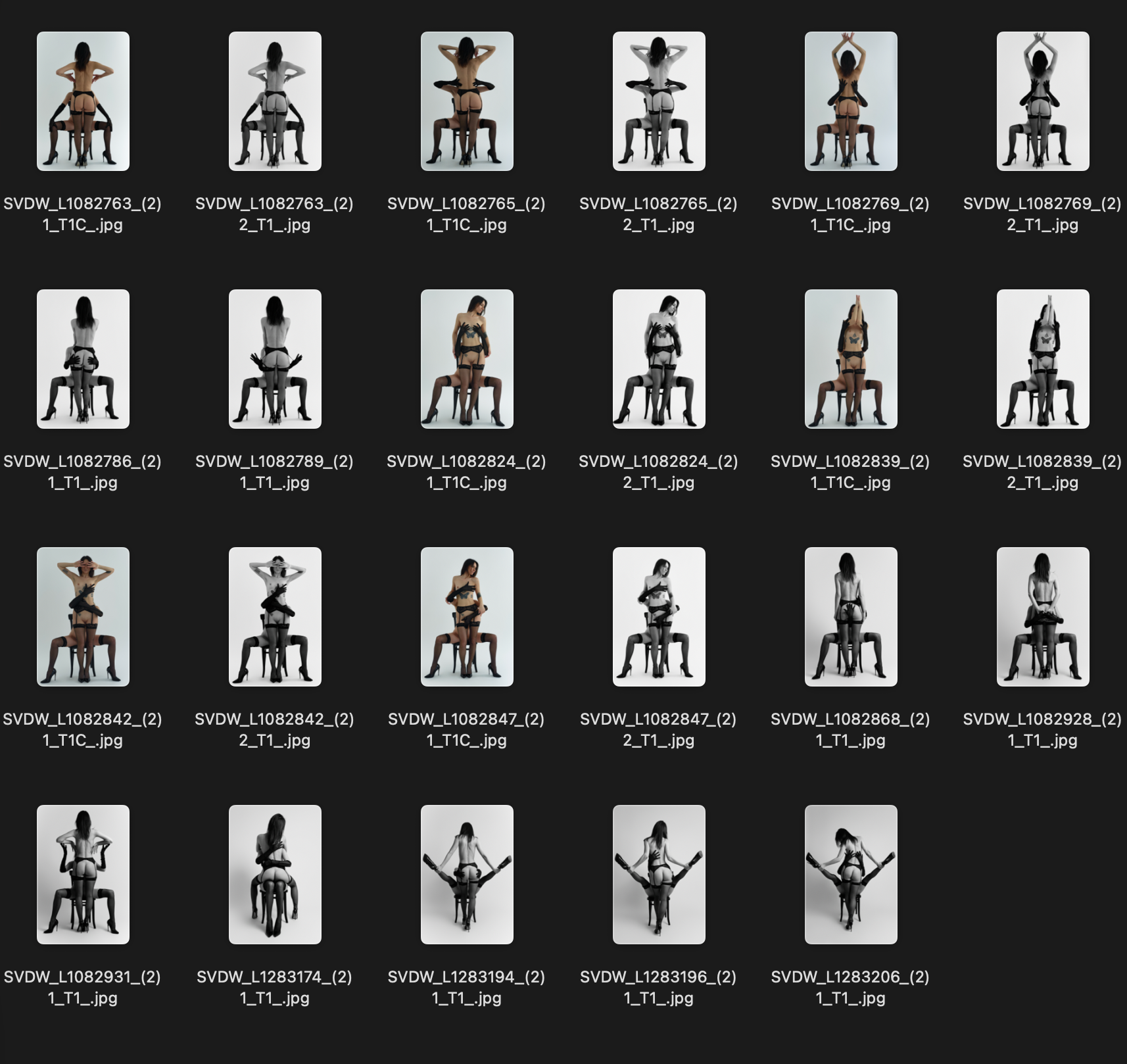Image resolution: width=1127 pixels, height=1064 pixels.
Task: Open the SVDW_L1082868_(2)1_T1_.jpg image
Action: 850,616
